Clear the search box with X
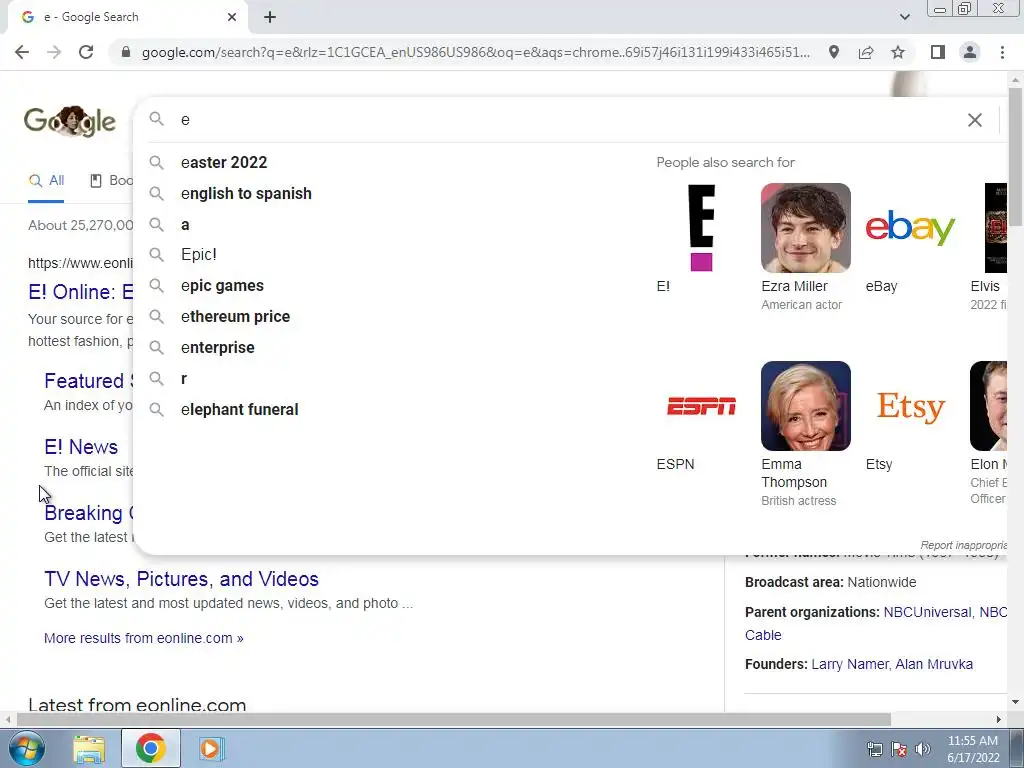Screen dimensions: 1024x768 click(974, 120)
